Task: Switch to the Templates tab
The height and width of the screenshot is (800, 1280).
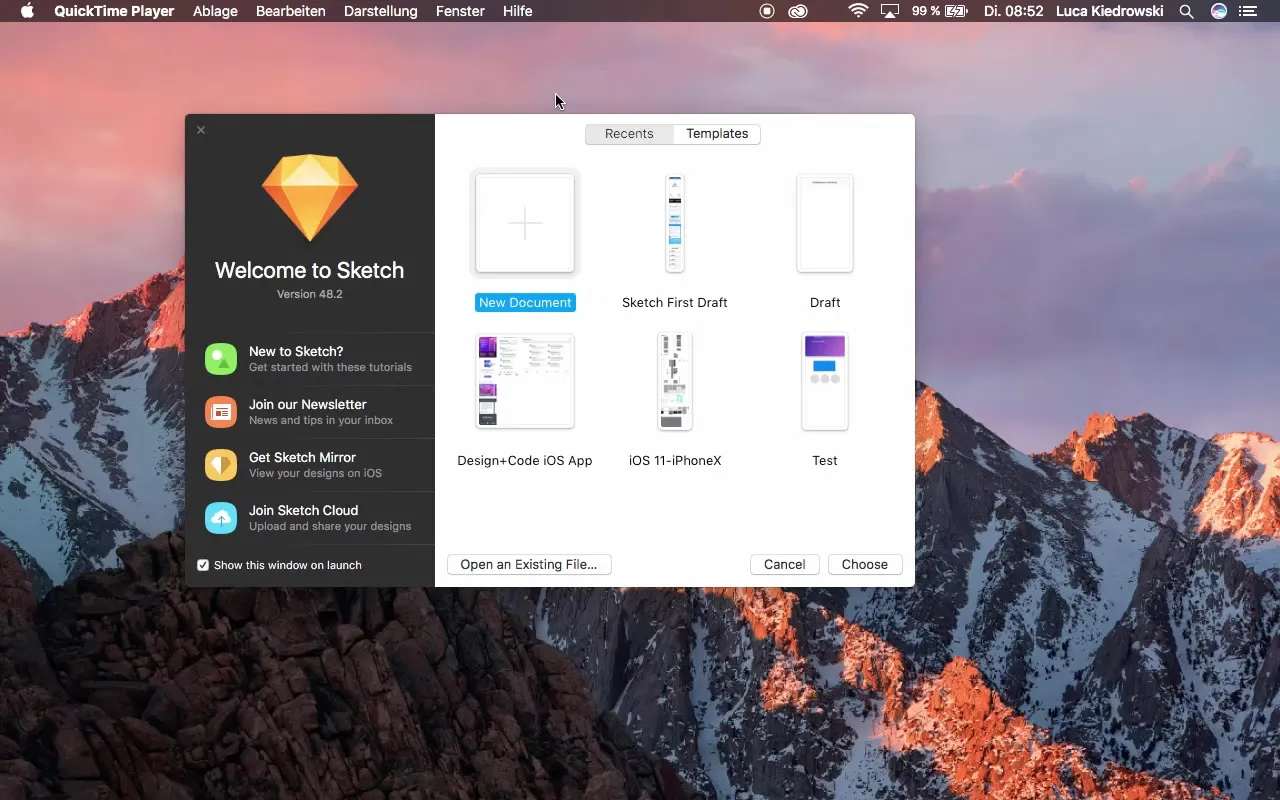Action: (x=717, y=134)
